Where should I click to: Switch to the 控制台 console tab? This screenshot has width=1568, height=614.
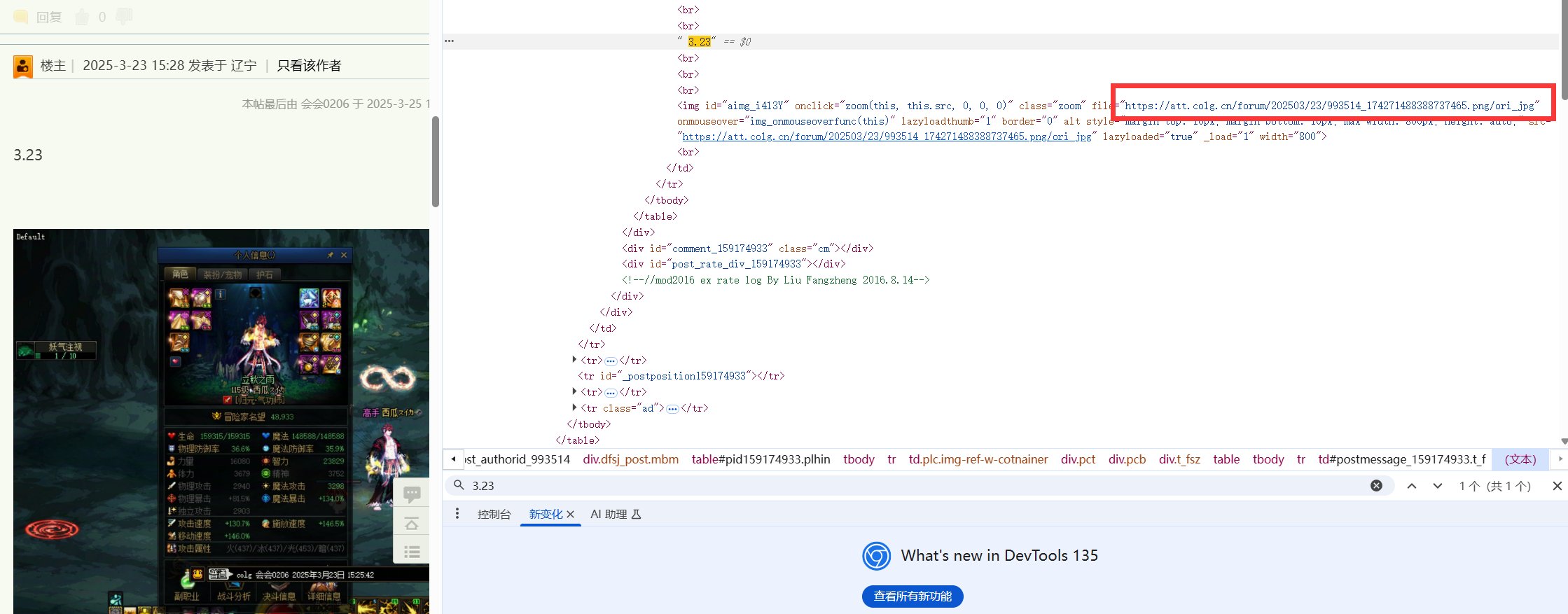pyautogui.click(x=494, y=514)
